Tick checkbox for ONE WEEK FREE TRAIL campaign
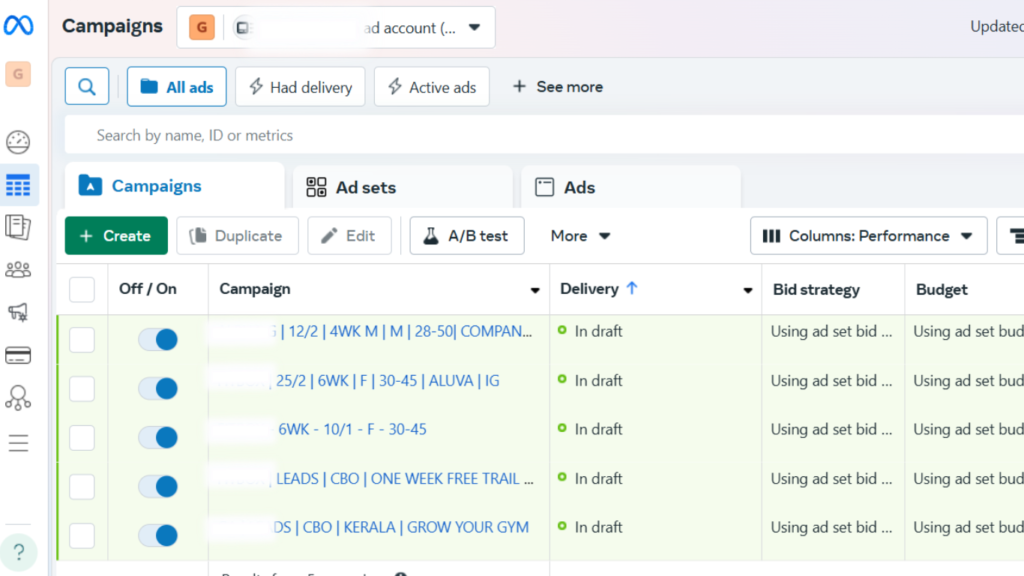 82,487
